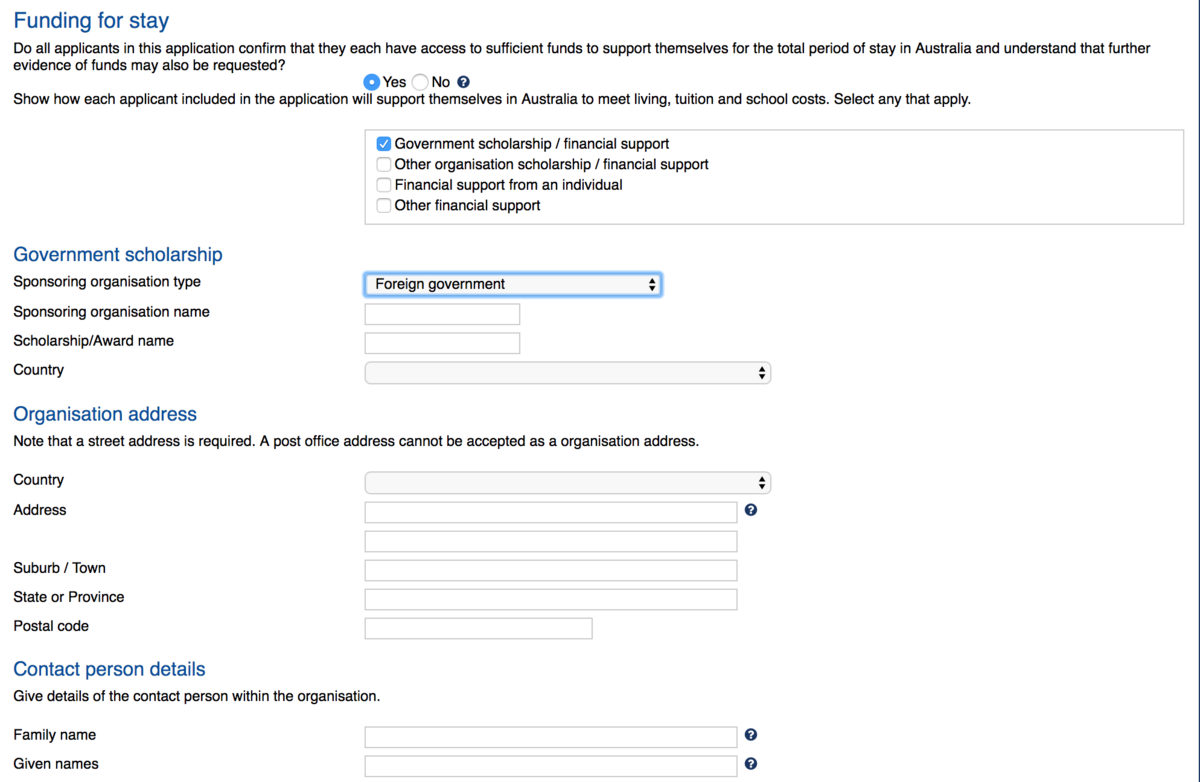The width and height of the screenshot is (1200, 782).
Task: Click first Address line input
Action: pos(550,512)
